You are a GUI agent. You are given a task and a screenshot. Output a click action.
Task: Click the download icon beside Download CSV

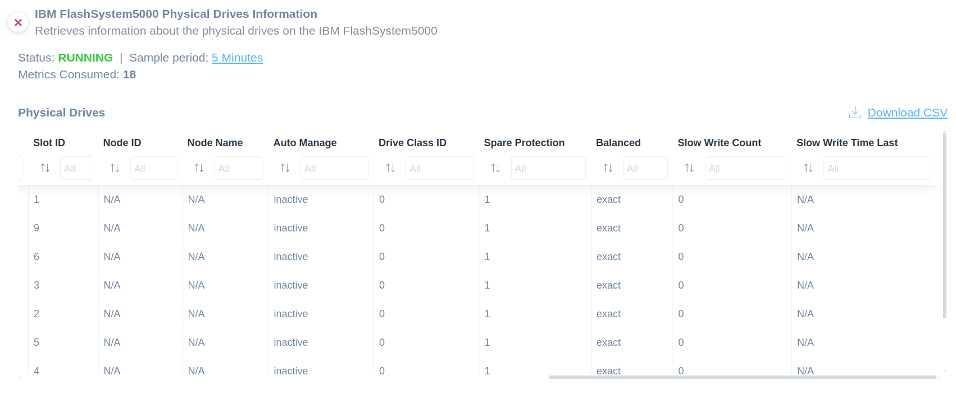tap(855, 112)
